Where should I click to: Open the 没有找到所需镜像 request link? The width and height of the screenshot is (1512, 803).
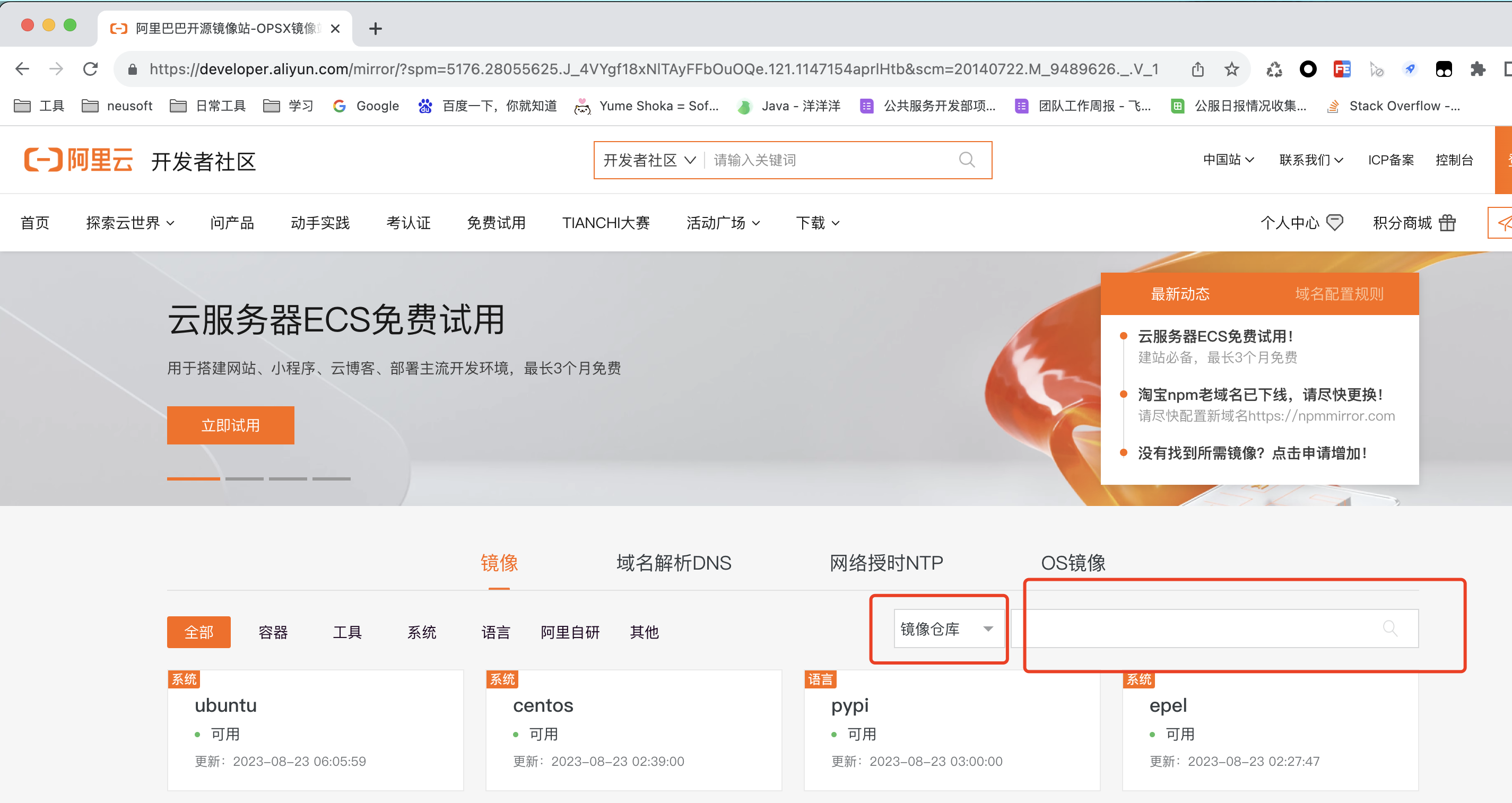click(x=1252, y=453)
